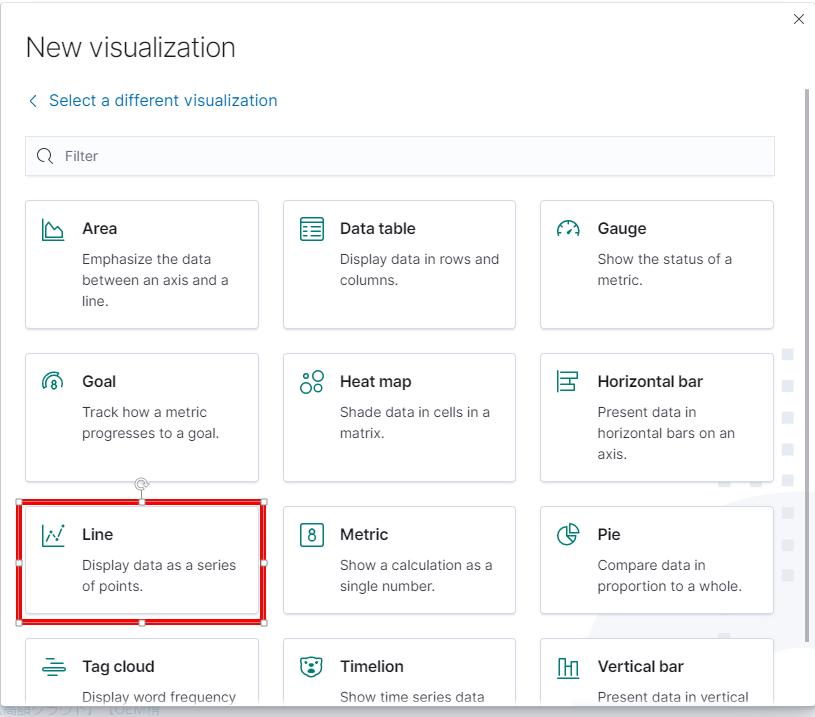
Task: Click 'Track how a metric progresses' text
Action: click(150, 423)
